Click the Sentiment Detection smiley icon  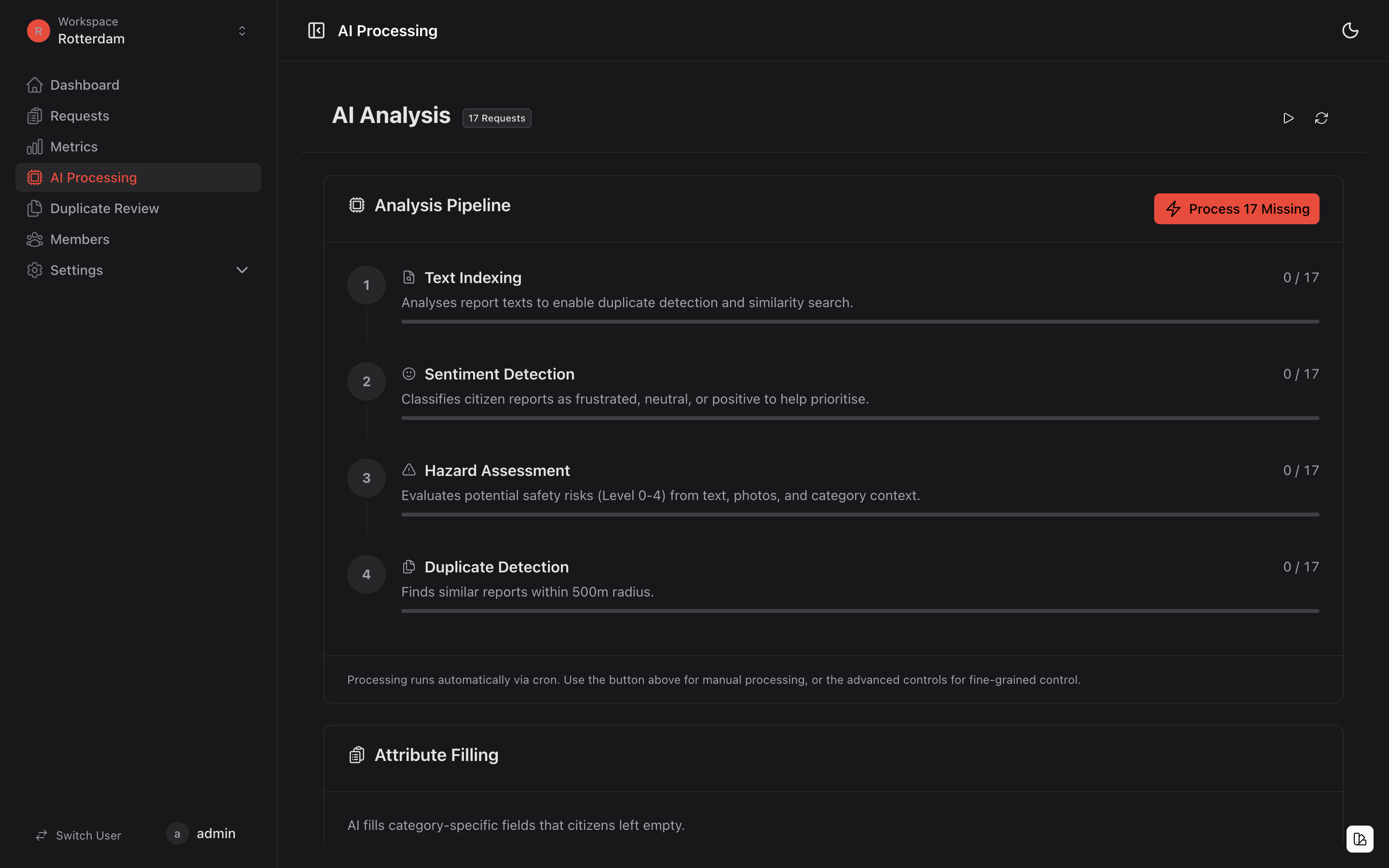409,374
